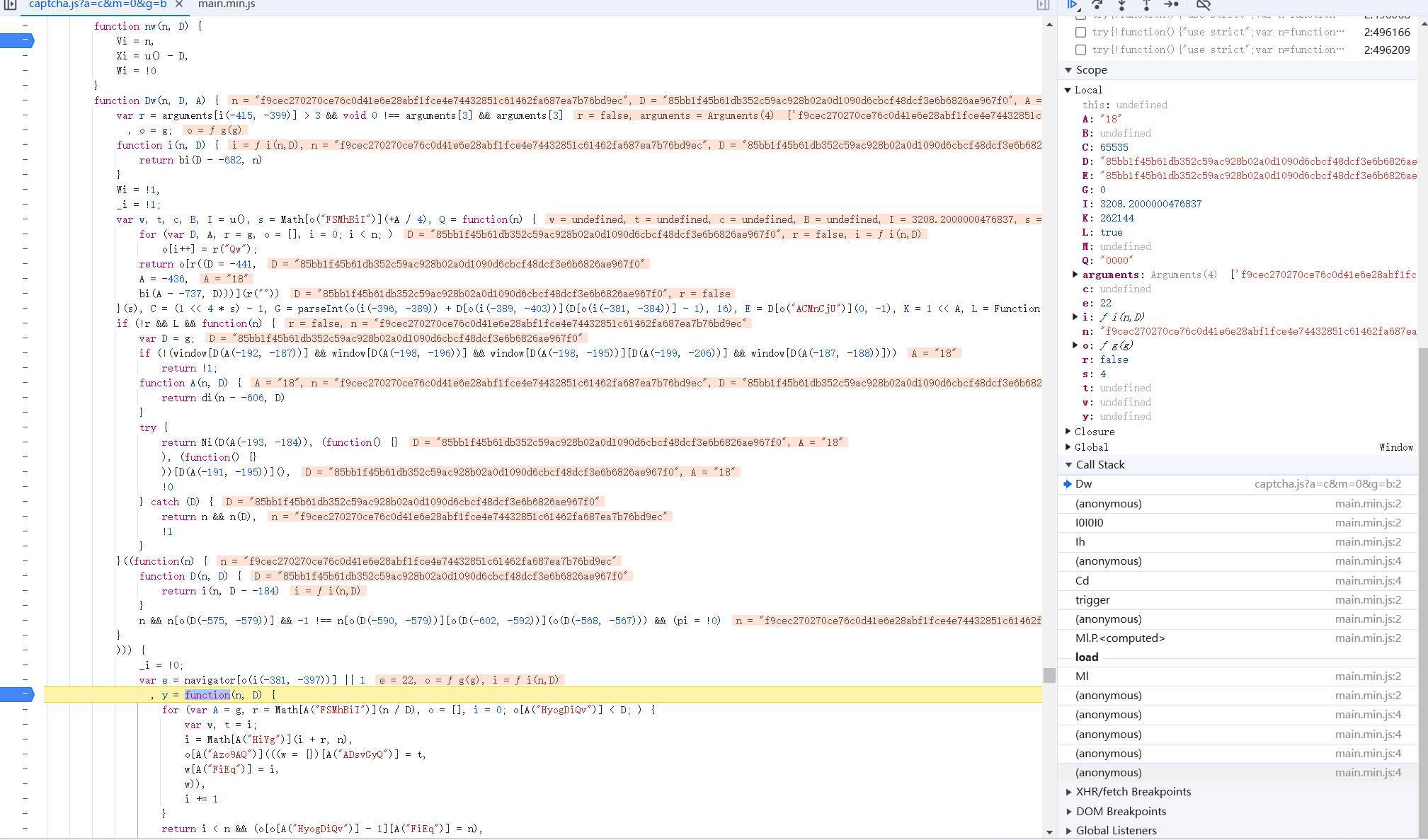Click highlighted 'function' keyword on paused line
This screenshot has width=1428, height=840.
207,695
